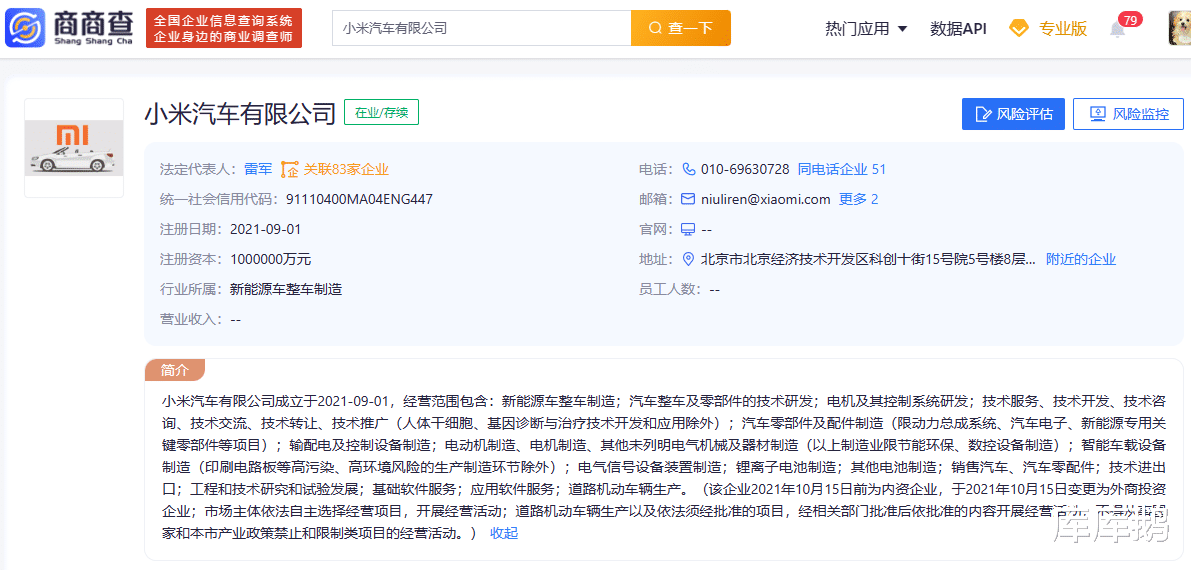Click the monitor icon next to 官网
Image resolution: width=1191 pixels, height=570 pixels.
point(688,229)
